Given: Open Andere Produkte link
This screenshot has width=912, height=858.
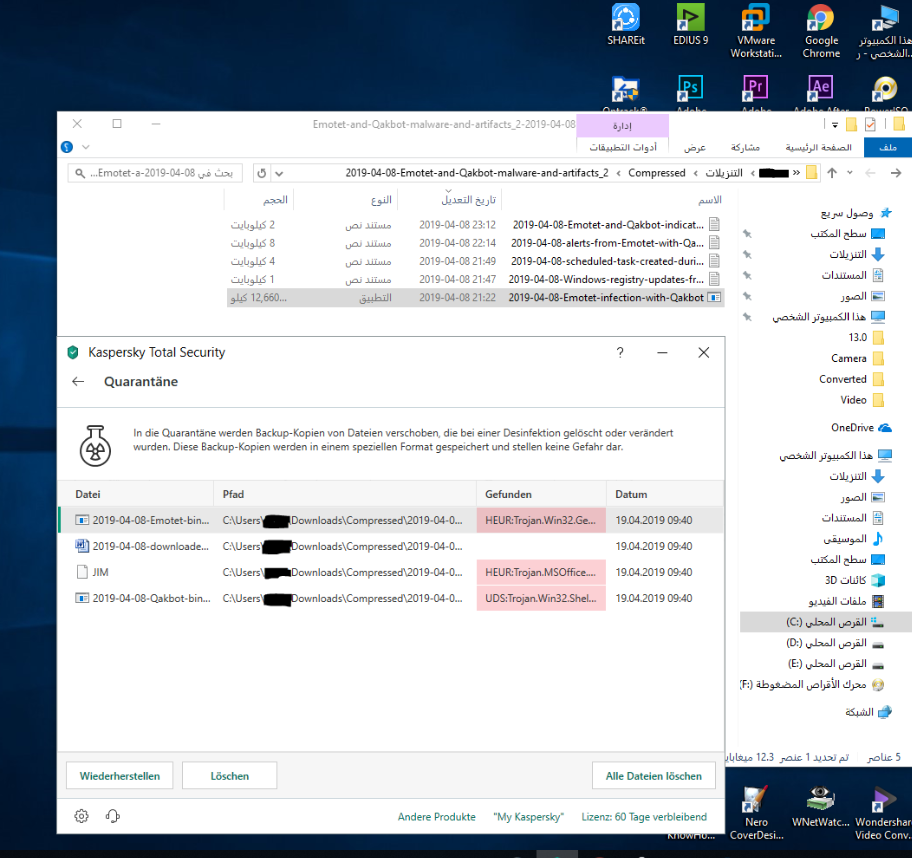Looking at the screenshot, I should [x=436, y=817].
